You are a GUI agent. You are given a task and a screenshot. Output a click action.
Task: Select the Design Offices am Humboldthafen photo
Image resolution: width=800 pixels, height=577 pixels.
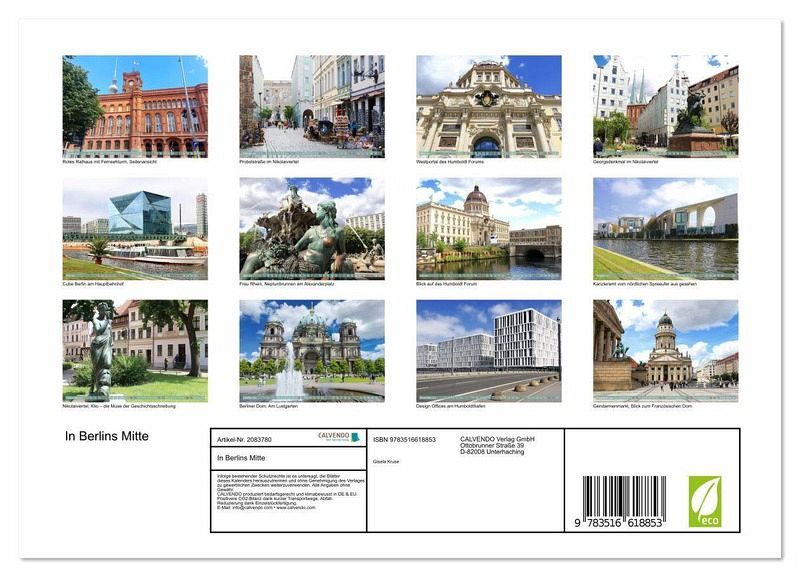tap(488, 351)
